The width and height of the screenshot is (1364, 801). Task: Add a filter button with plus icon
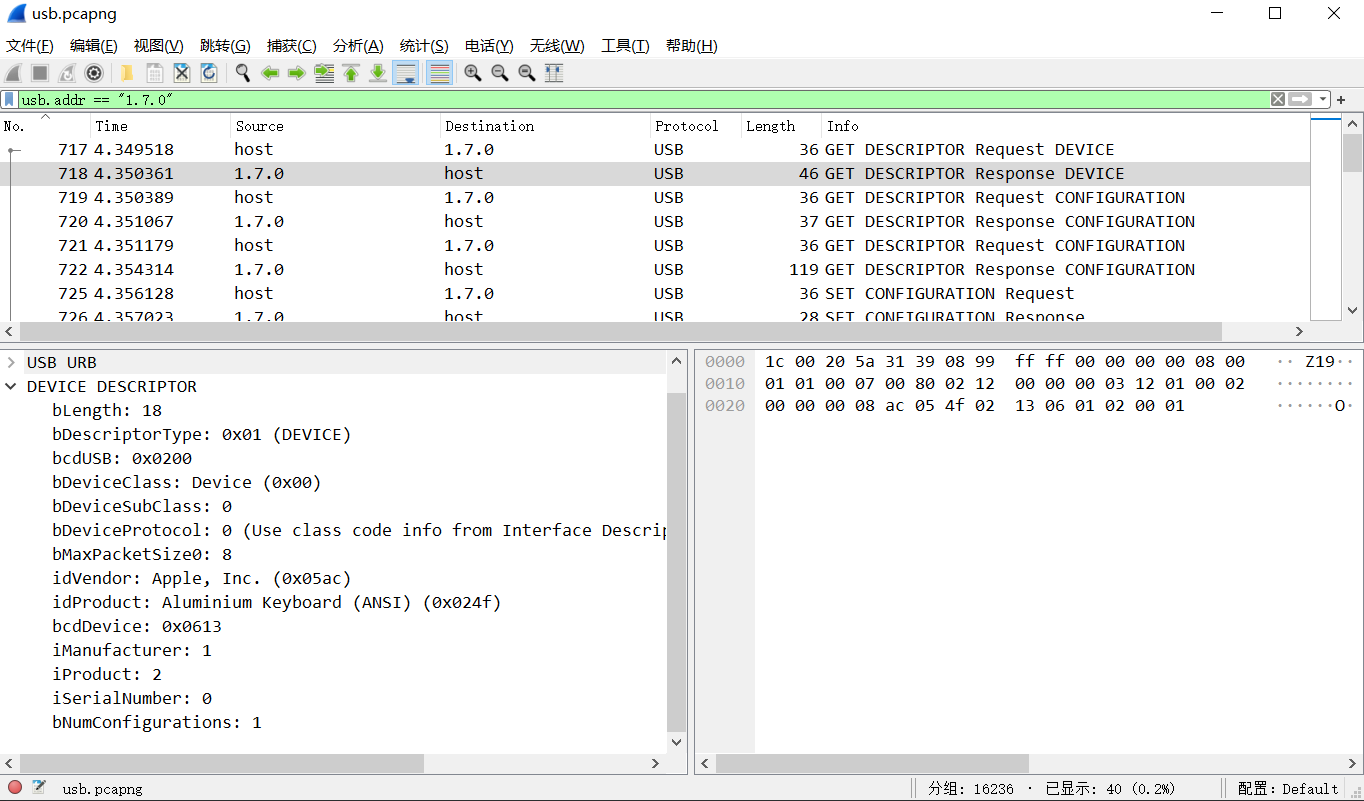(x=1341, y=99)
